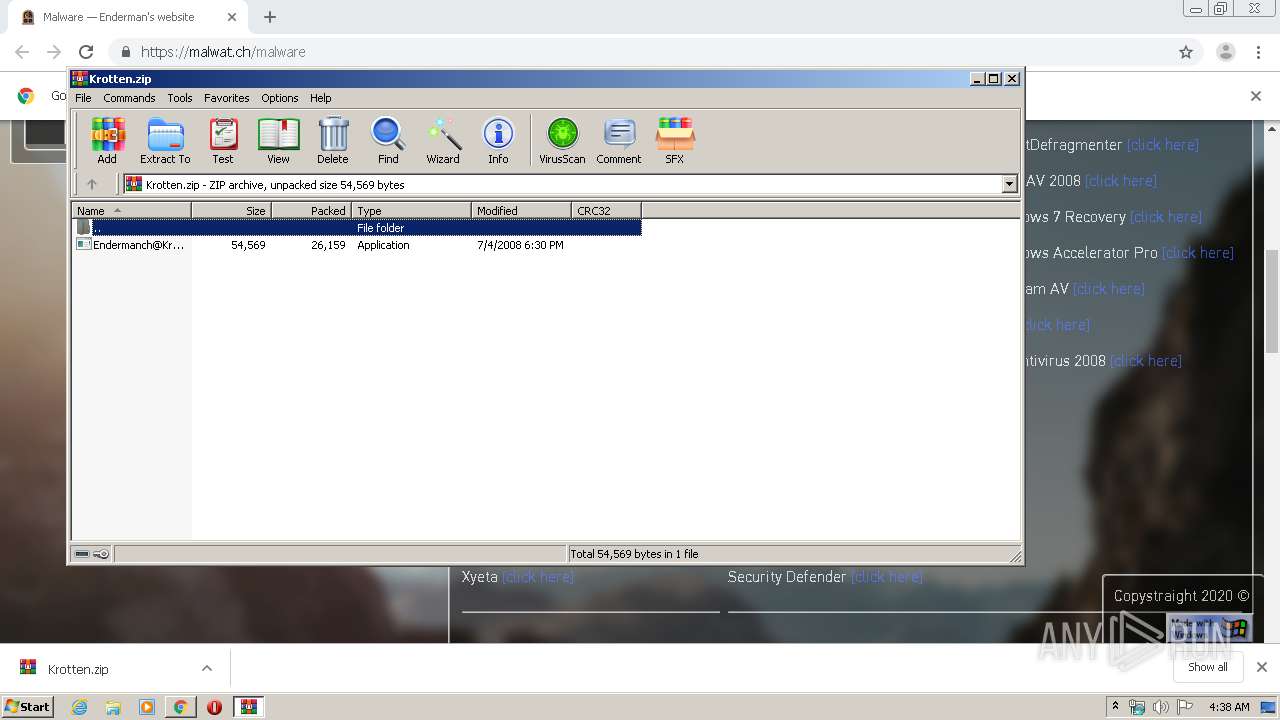Open the Find magnifier tool
Viewport: 1280px width, 720px height.
(388, 141)
